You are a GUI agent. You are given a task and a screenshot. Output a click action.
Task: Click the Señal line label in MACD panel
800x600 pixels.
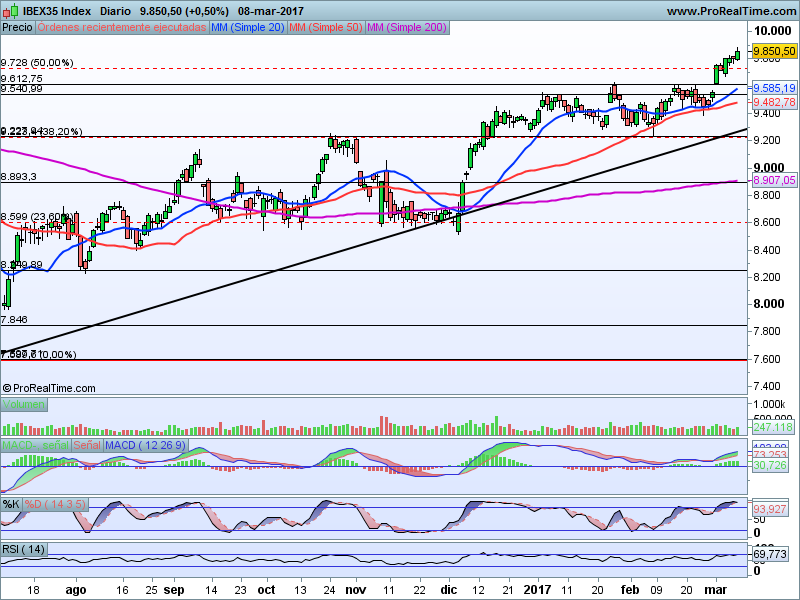[x=87, y=445]
